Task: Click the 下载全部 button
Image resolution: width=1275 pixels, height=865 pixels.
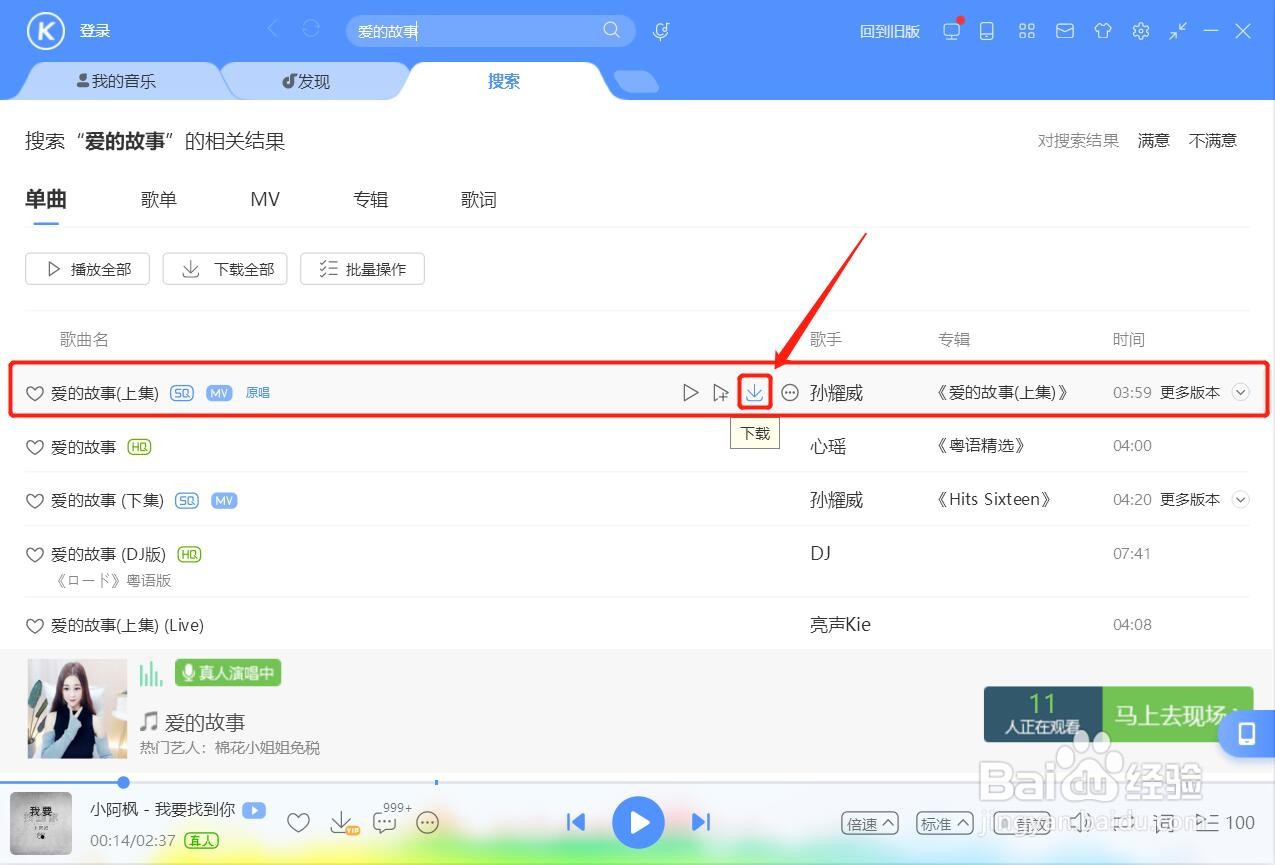Action: 224,268
